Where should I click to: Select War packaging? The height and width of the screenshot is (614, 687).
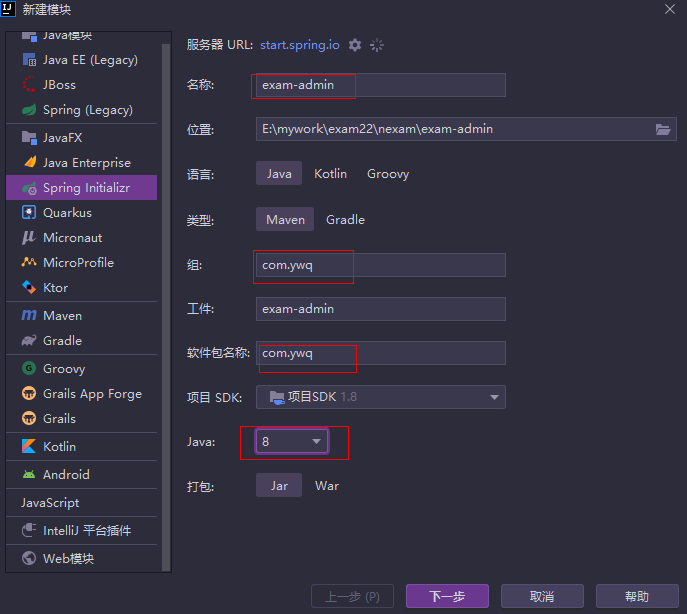point(327,485)
